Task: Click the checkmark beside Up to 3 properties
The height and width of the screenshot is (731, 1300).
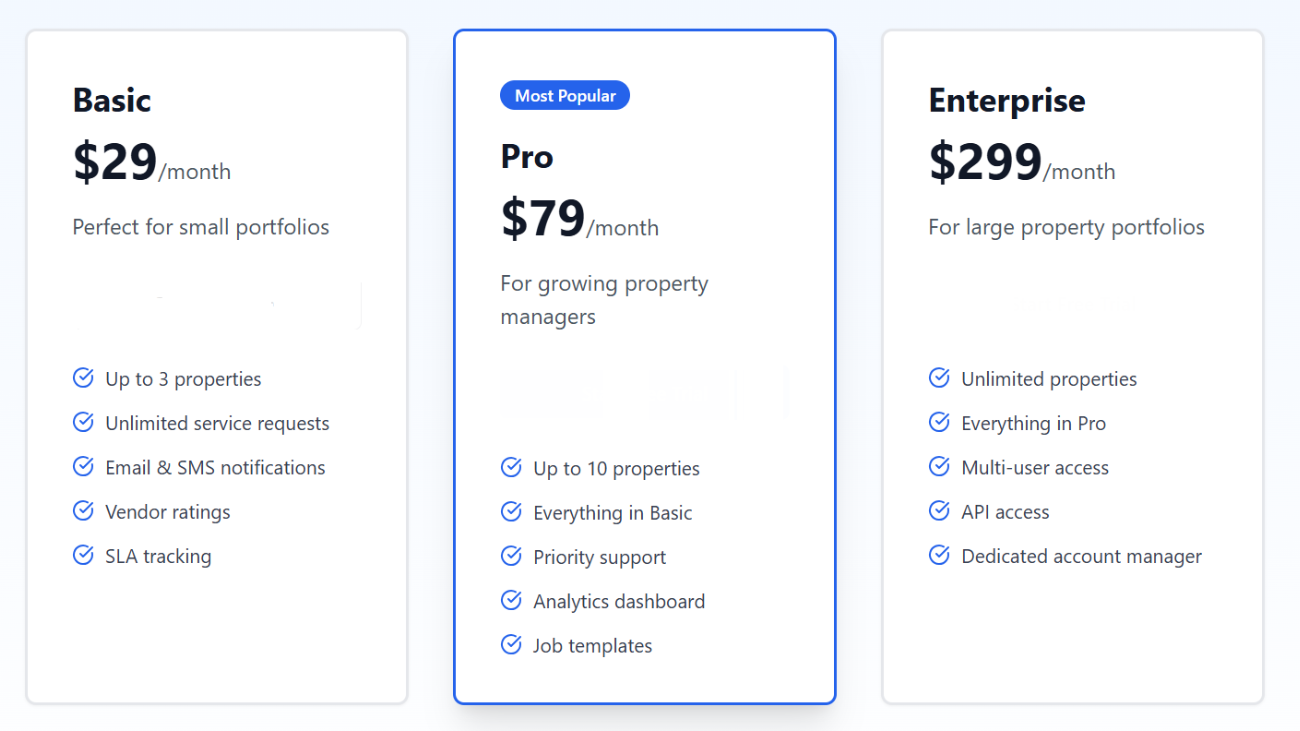Action: click(x=83, y=378)
